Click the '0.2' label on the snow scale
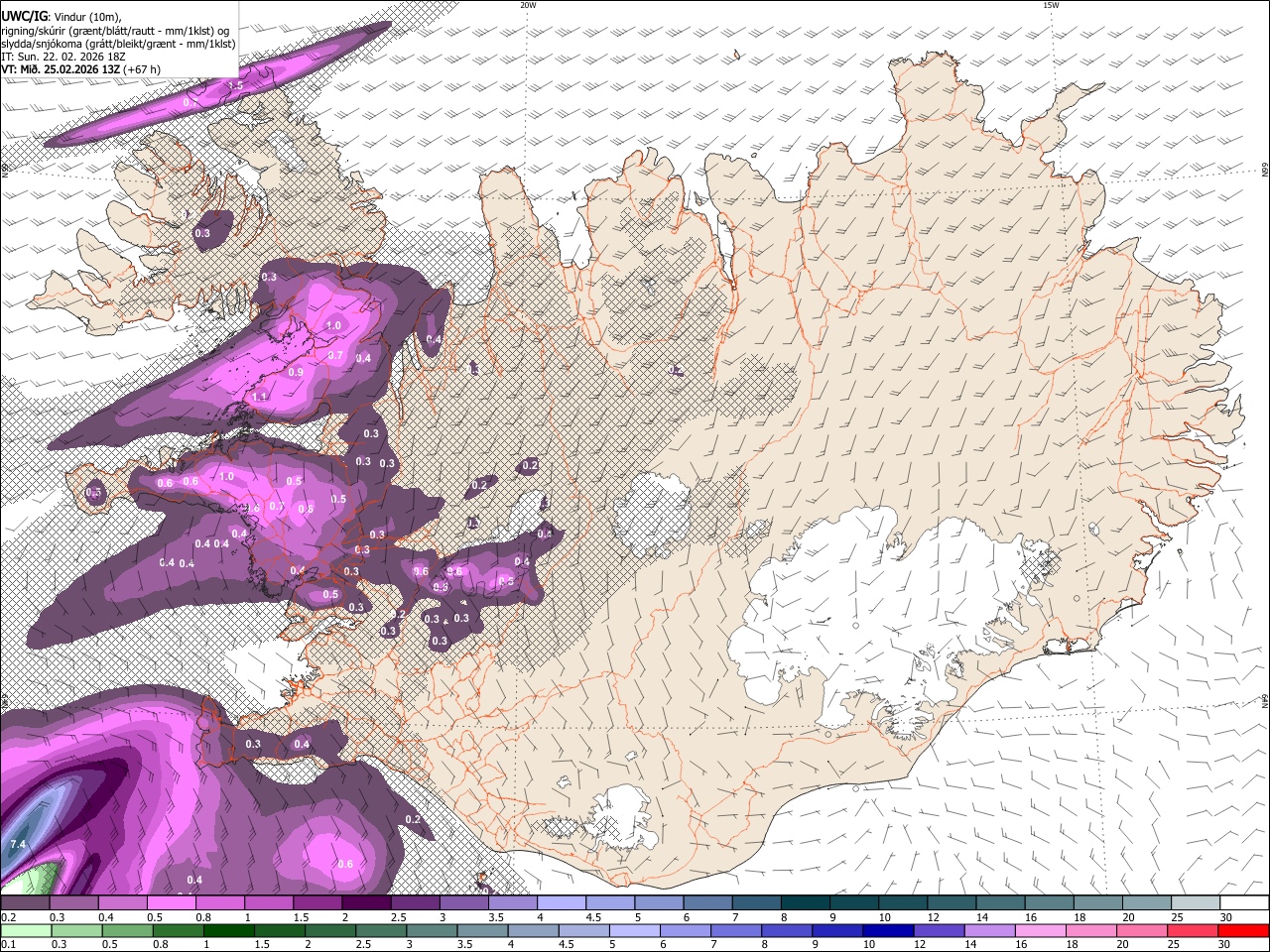 pyautogui.click(x=9, y=917)
